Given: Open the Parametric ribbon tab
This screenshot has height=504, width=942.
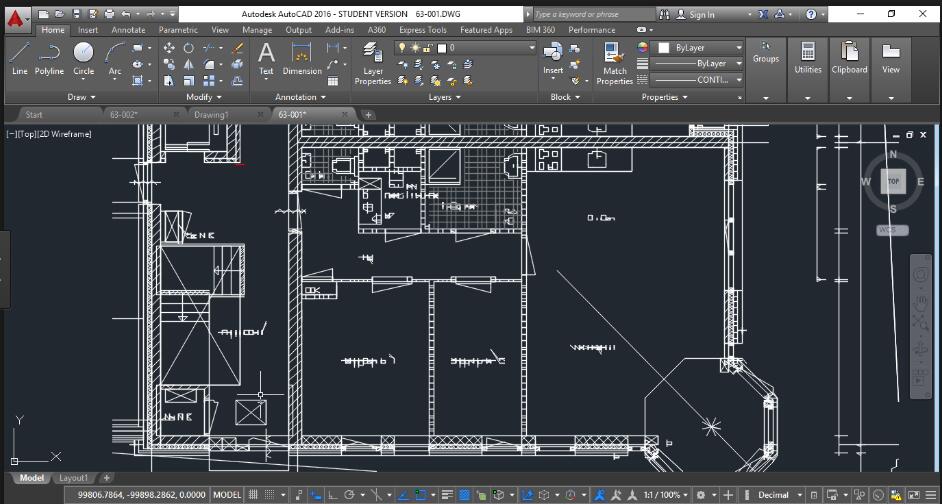Looking at the screenshot, I should point(178,29).
